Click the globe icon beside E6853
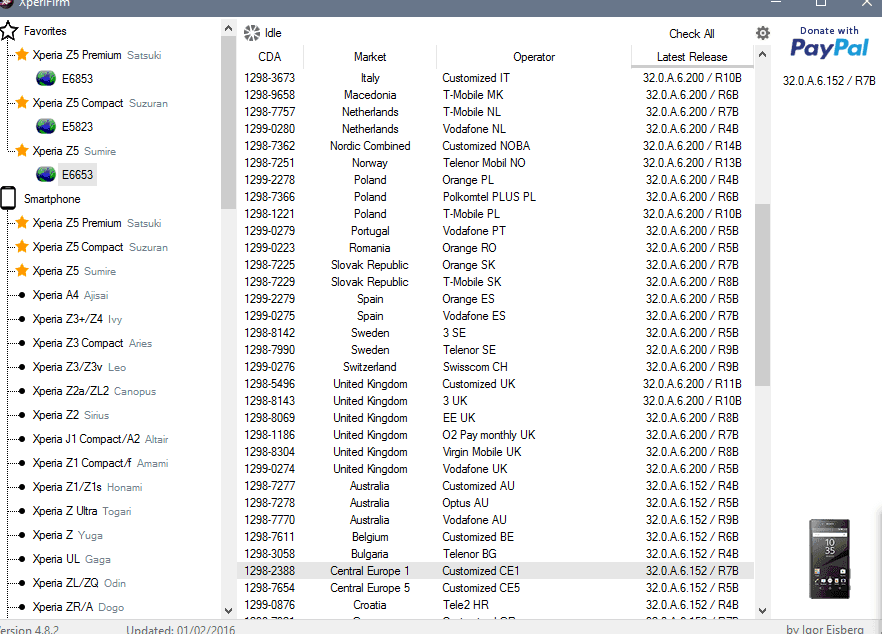 pos(46,79)
